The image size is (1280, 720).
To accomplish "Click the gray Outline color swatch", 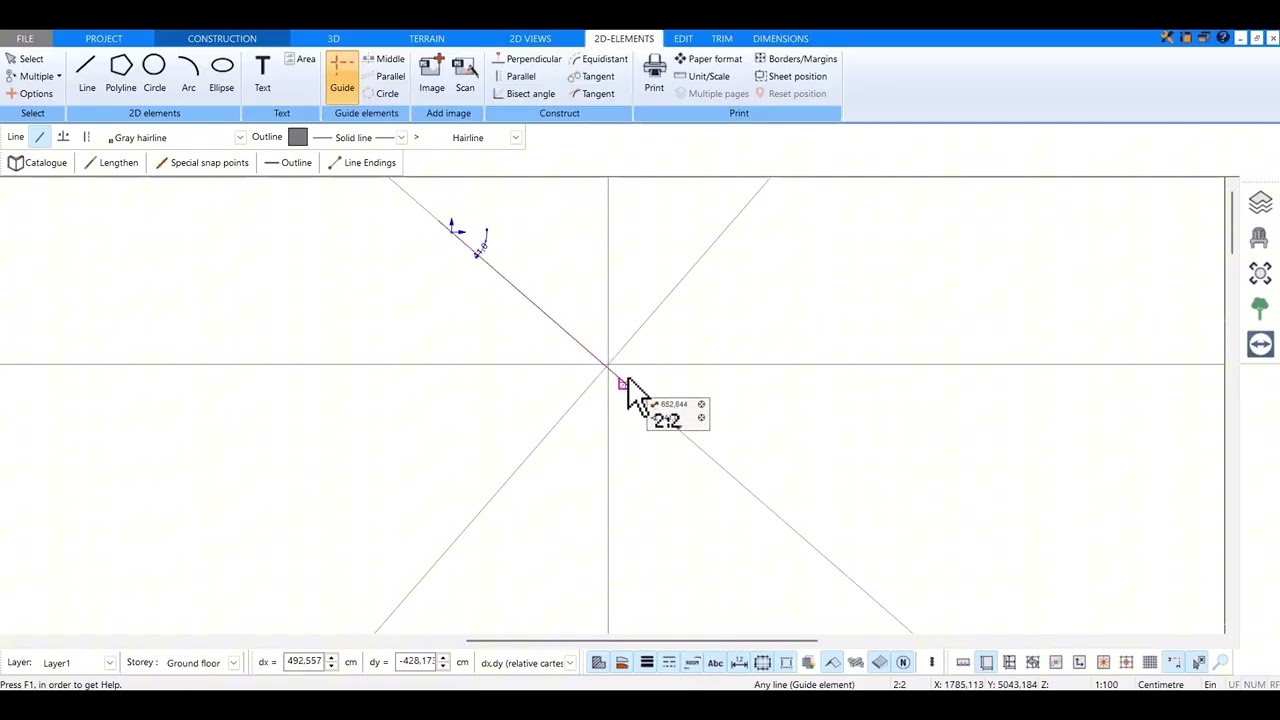I will tap(297, 137).
